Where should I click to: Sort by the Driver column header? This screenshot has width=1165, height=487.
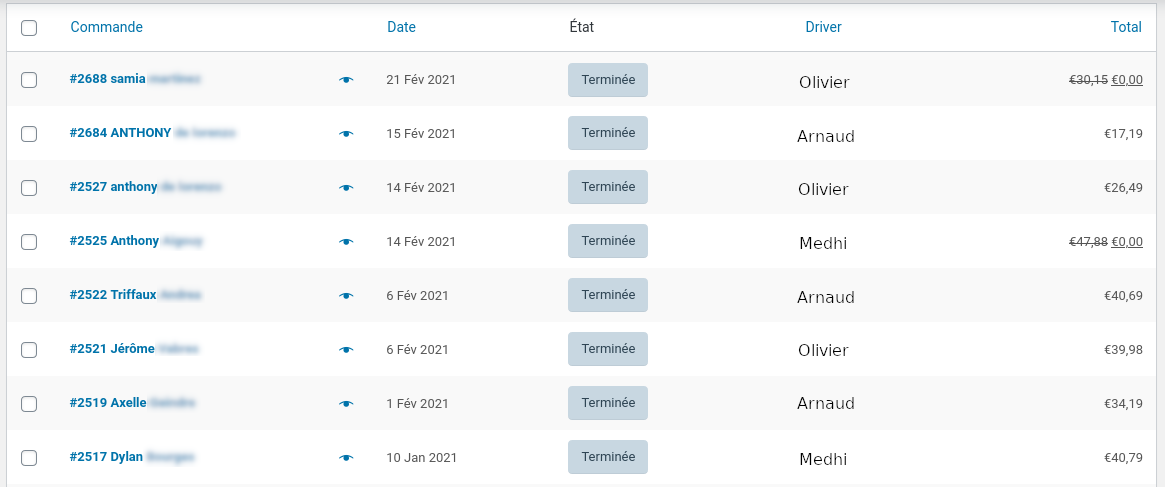tap(823, 28)
